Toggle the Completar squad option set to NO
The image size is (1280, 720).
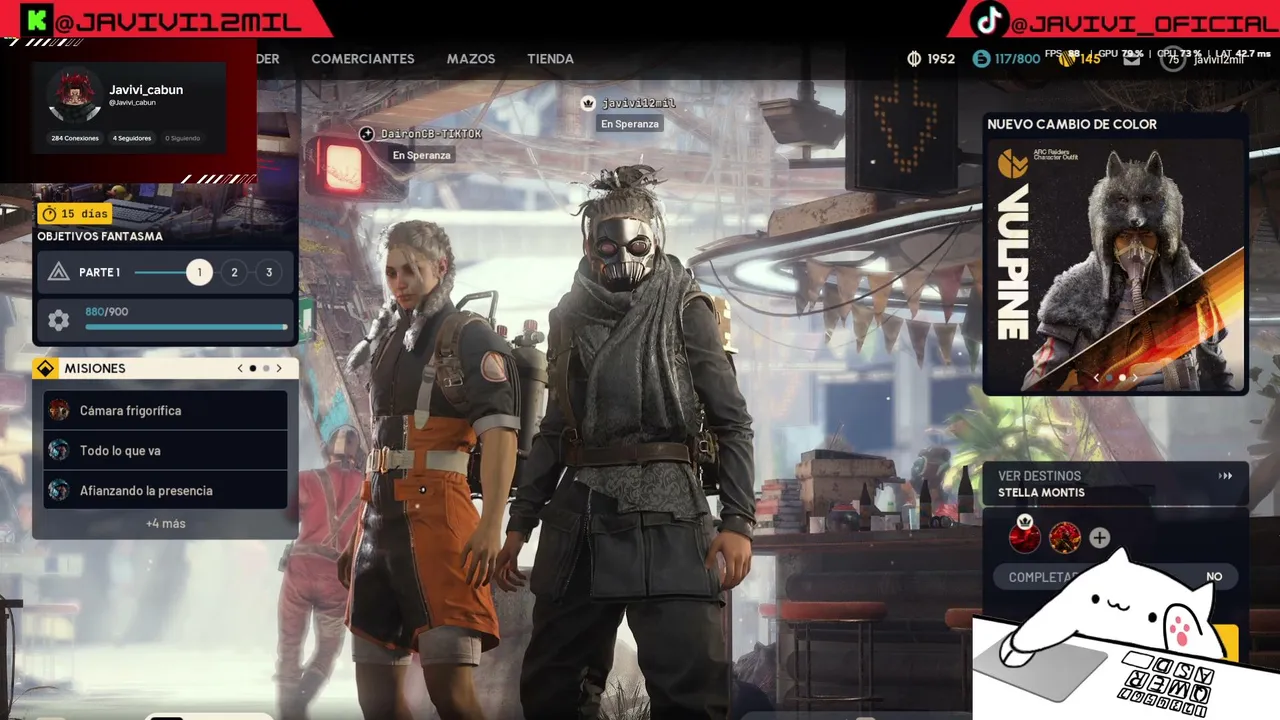1116,577
